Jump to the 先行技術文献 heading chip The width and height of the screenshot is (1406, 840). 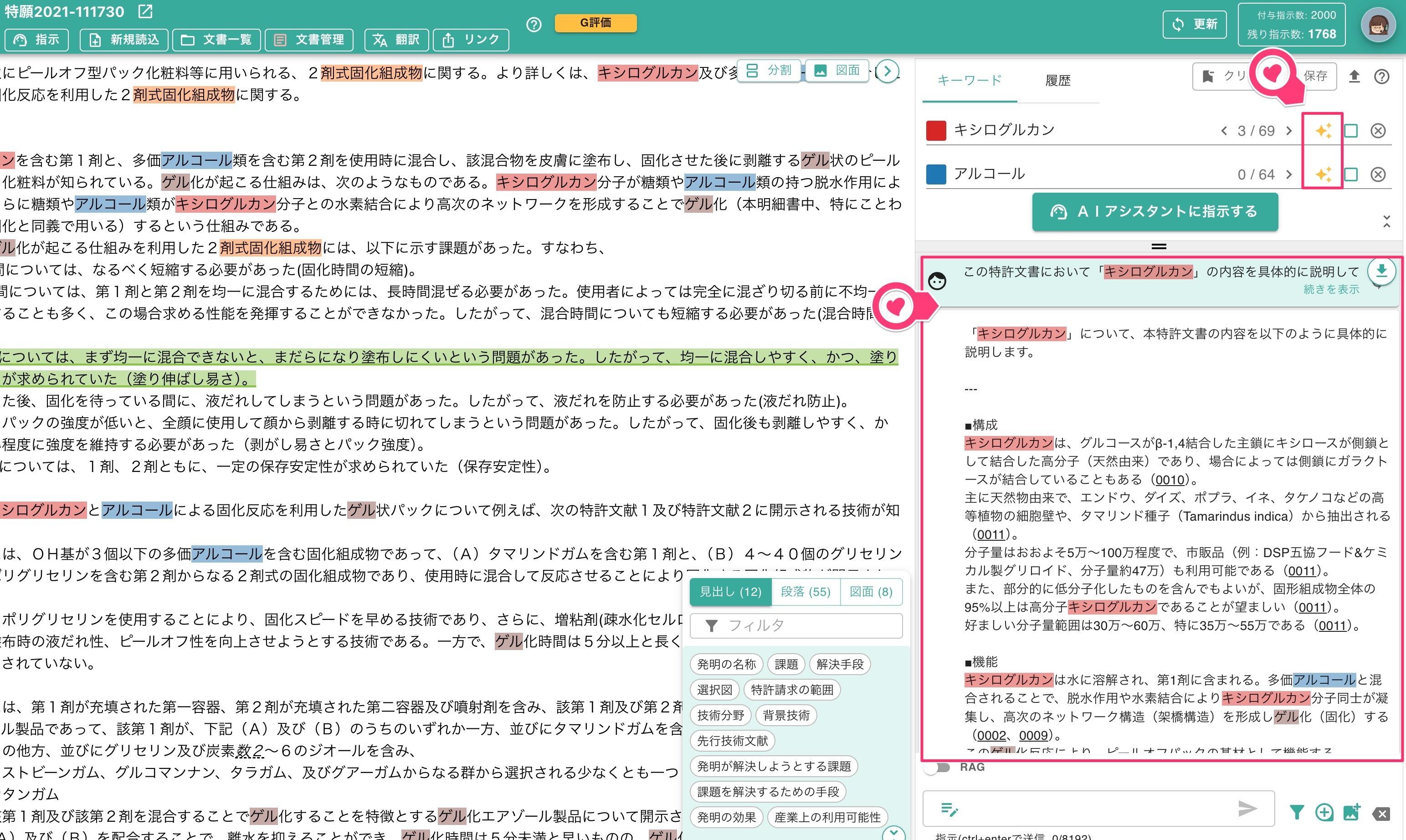(x=733, y=740)
